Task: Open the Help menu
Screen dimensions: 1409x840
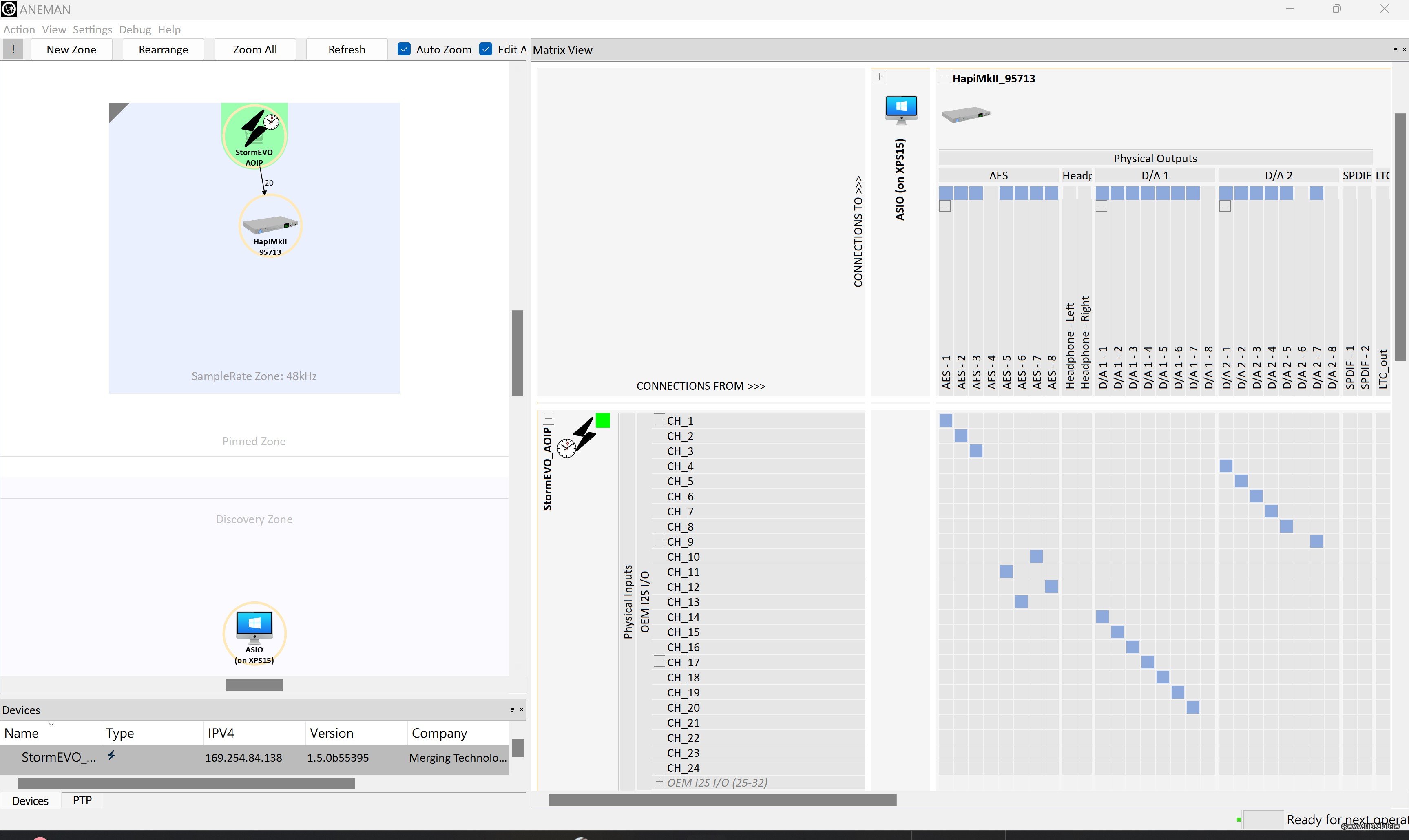Action: [169, 29]
